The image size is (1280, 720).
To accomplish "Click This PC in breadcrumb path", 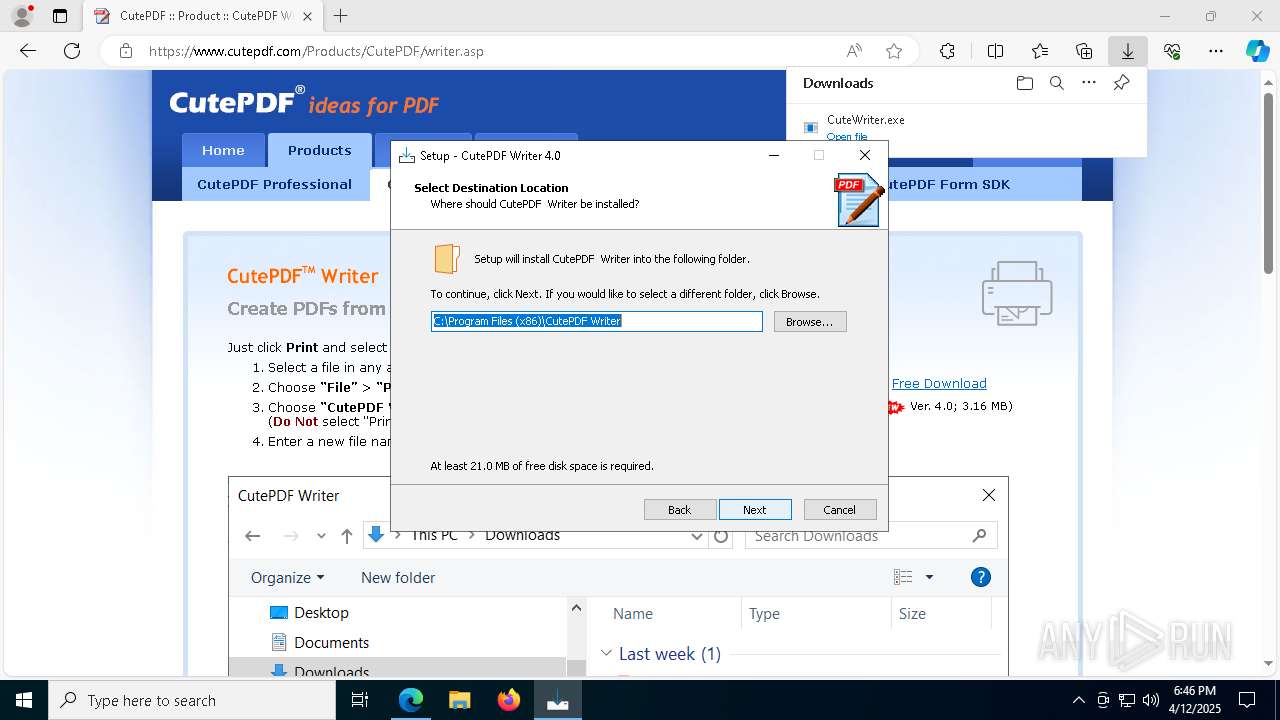I will click(x=434, y=535).
